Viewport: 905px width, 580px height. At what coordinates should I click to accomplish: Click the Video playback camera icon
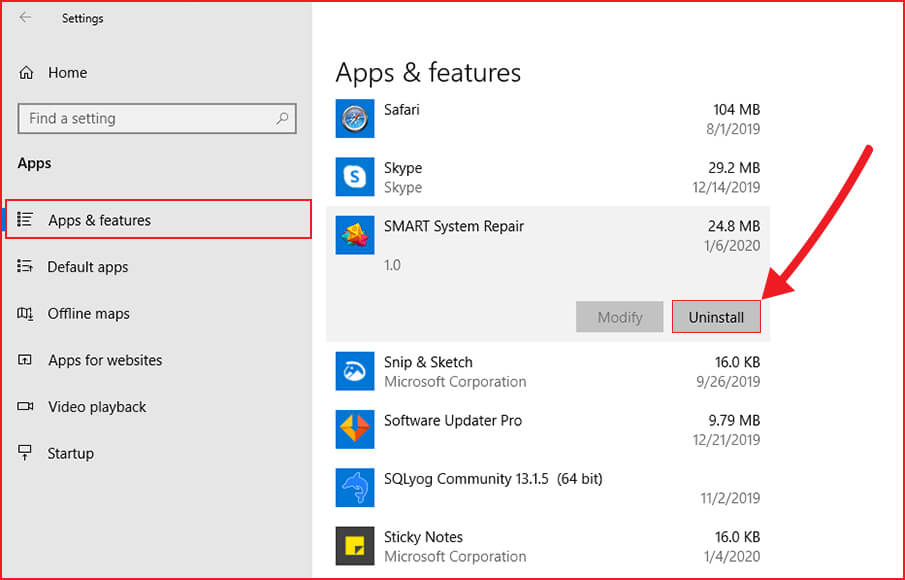[25, 406]
